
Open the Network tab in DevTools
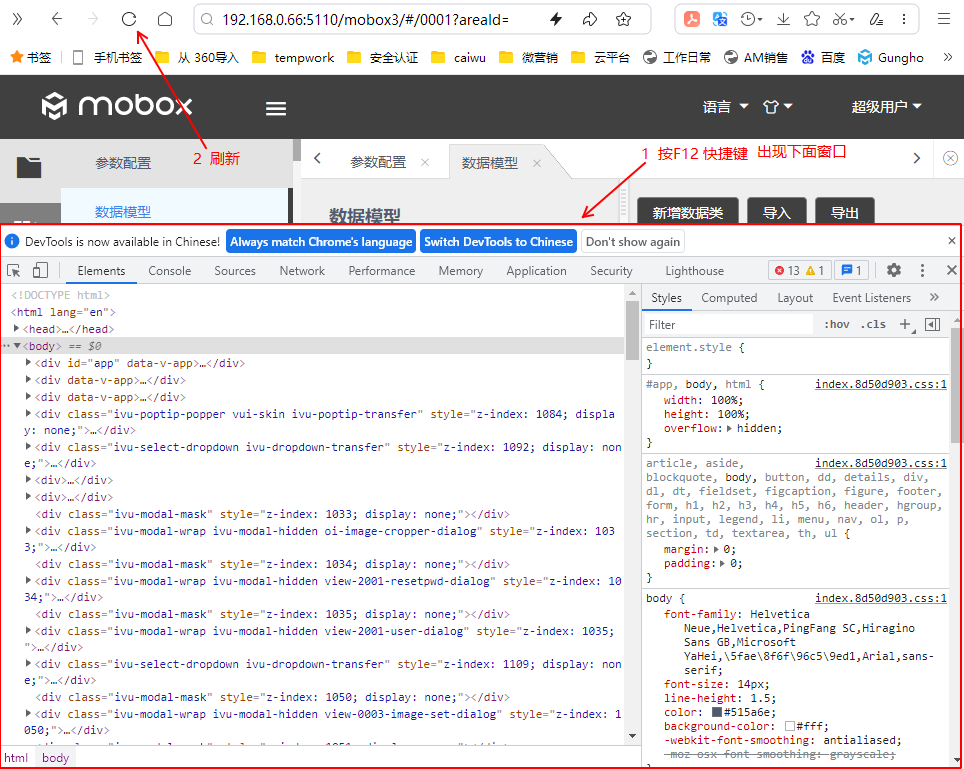(x=302, y=271)
